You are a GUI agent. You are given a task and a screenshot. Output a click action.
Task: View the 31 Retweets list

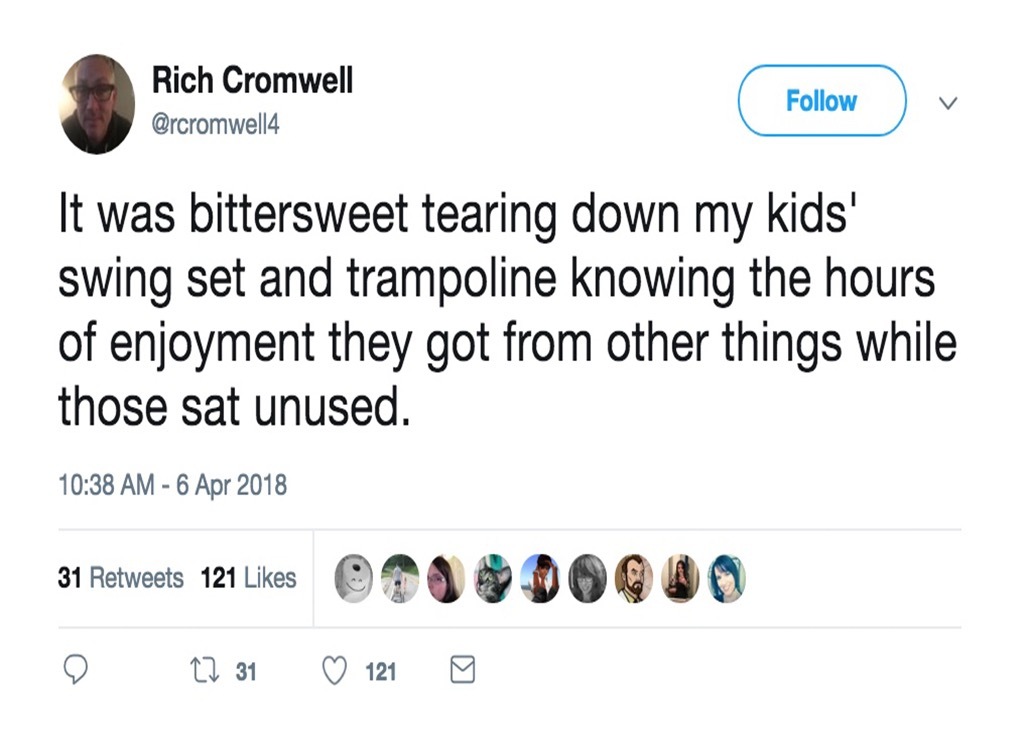[120, 578]
